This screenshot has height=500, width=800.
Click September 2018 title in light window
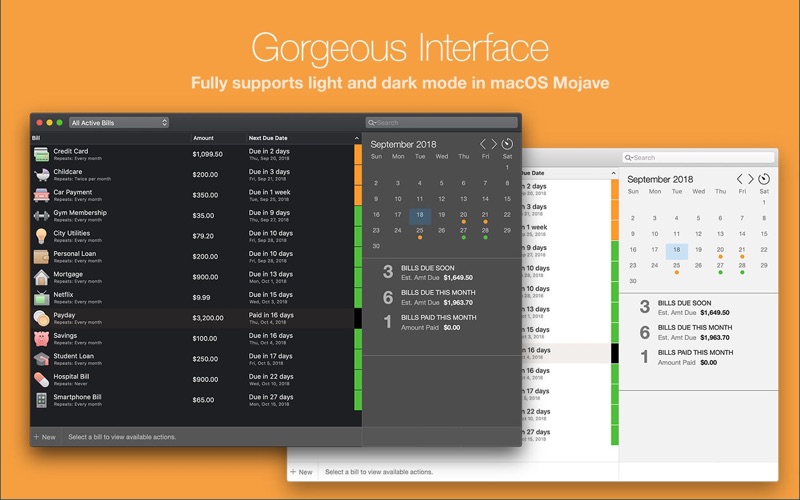click(x=660, y=179)
